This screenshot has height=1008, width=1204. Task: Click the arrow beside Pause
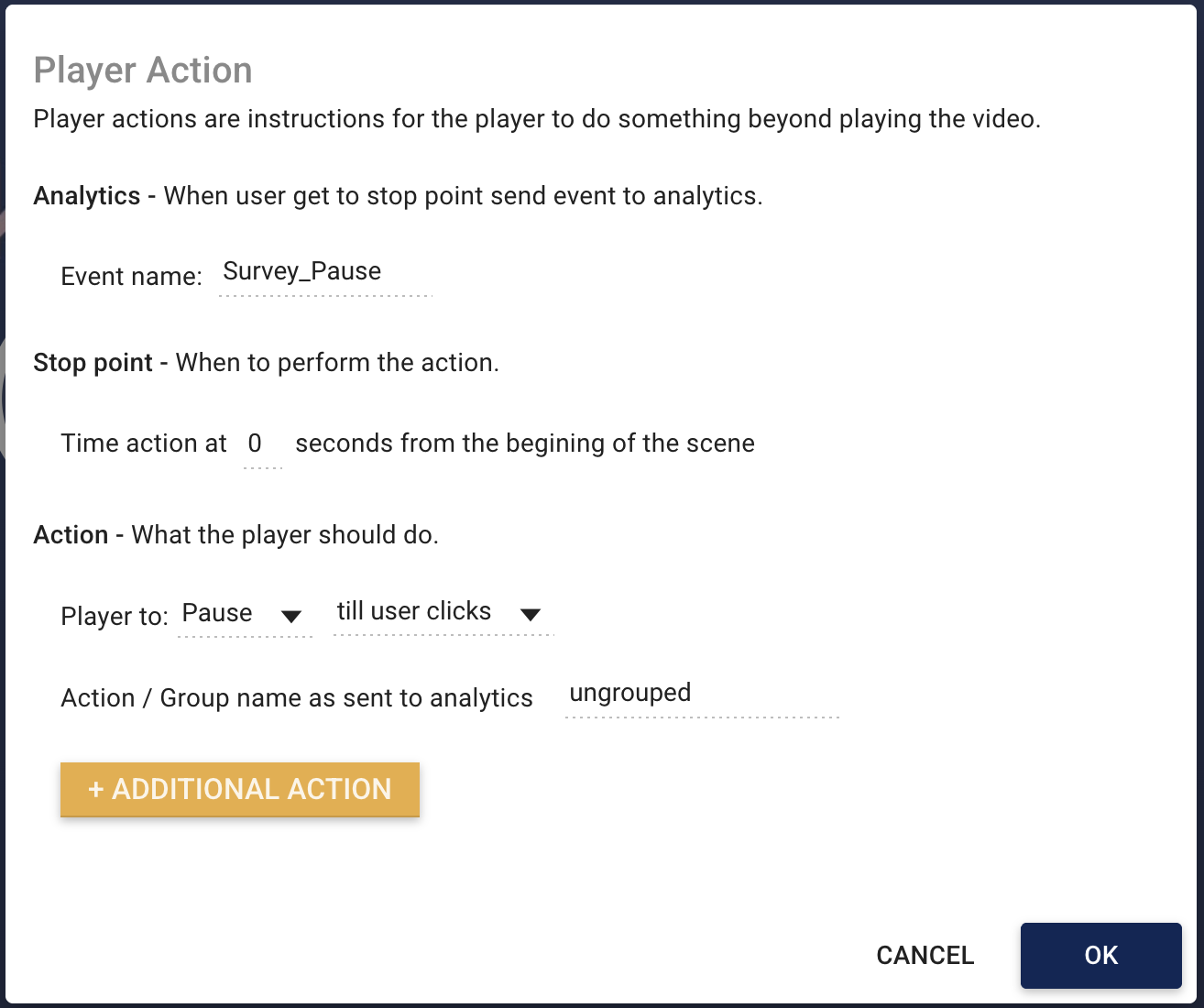[x=291, y=617]
